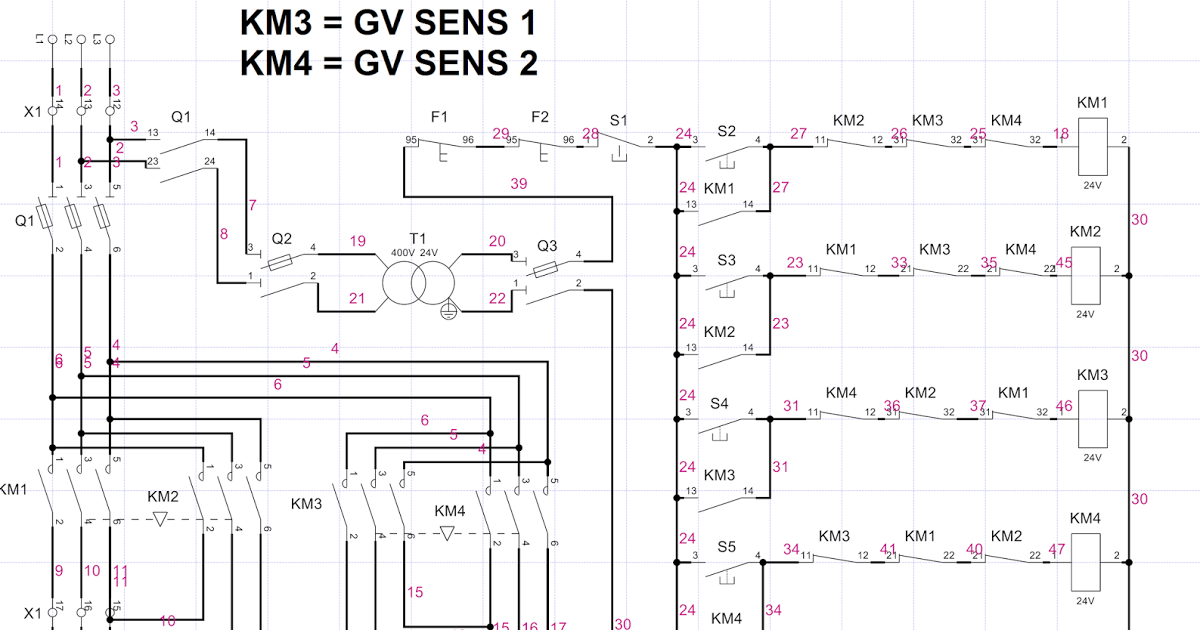
Task: Click wire number 19 beside Q2
Action: 358,241
